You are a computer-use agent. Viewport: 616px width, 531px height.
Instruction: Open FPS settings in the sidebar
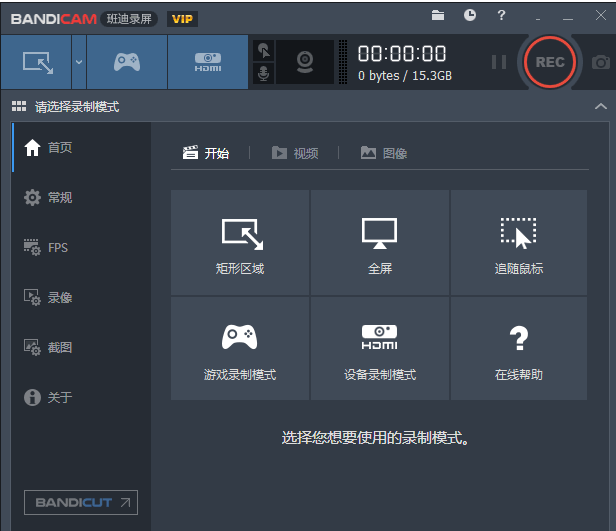(82, 247)
